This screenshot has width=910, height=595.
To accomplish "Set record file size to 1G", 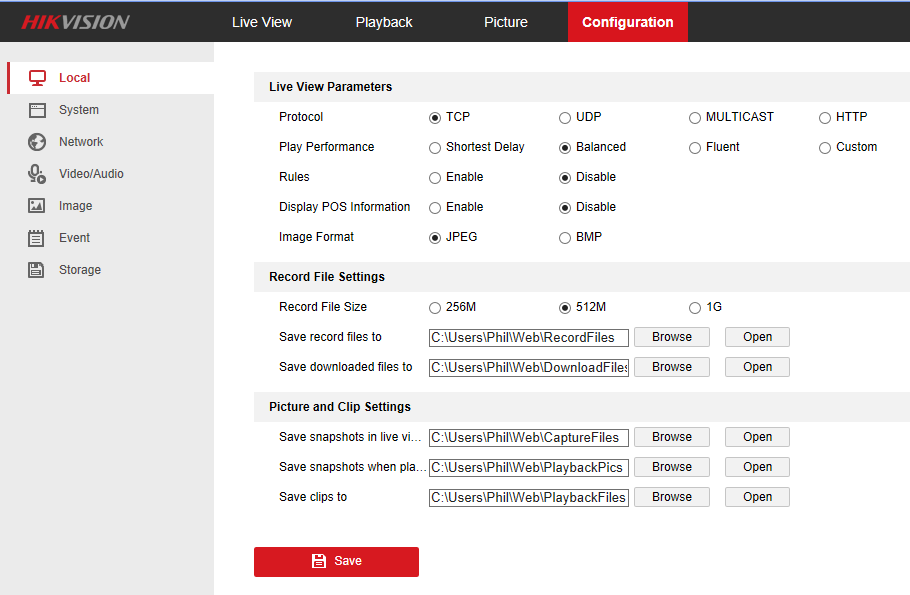I will [x=695, y=308].
